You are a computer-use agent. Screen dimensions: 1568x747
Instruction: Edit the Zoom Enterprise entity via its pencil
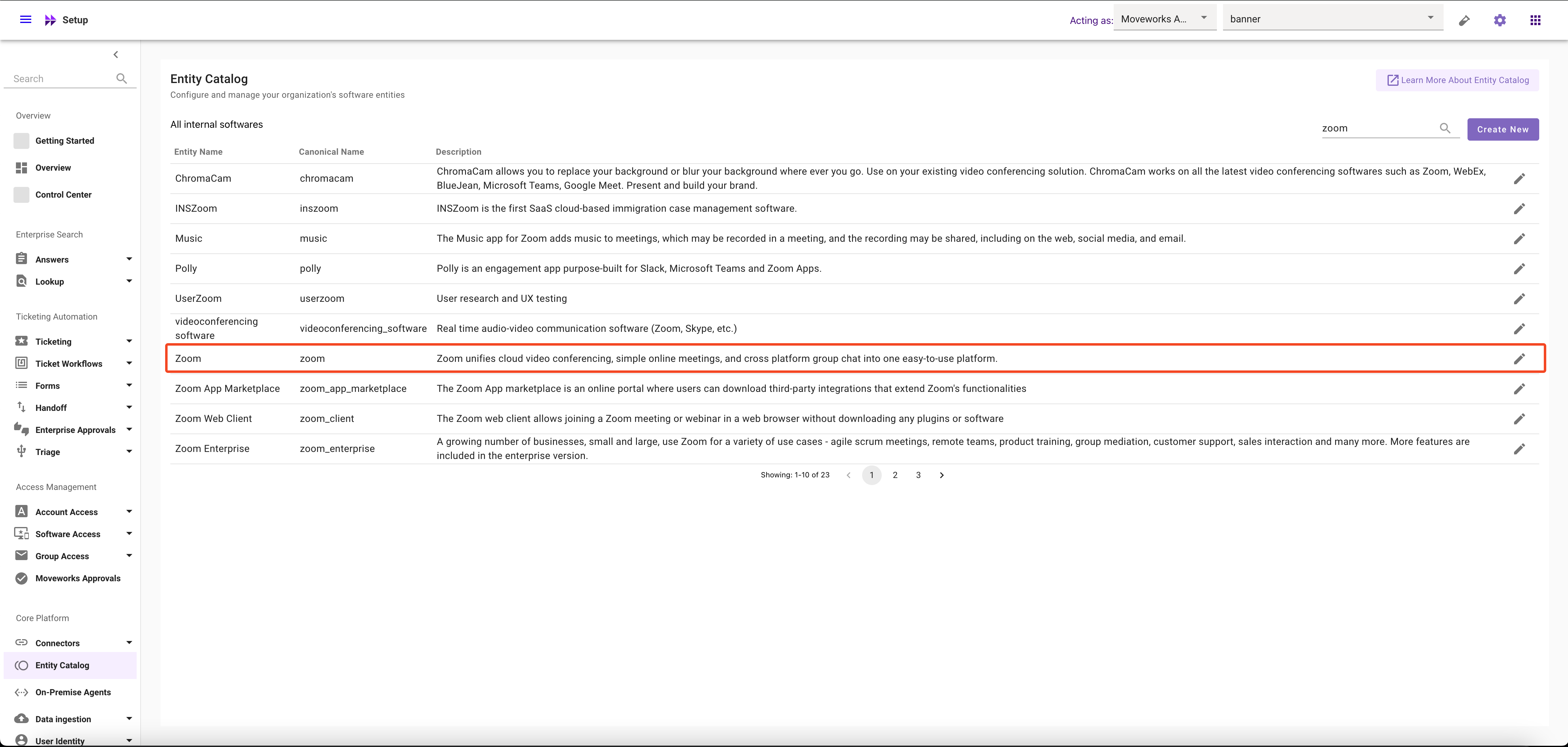1519,449
